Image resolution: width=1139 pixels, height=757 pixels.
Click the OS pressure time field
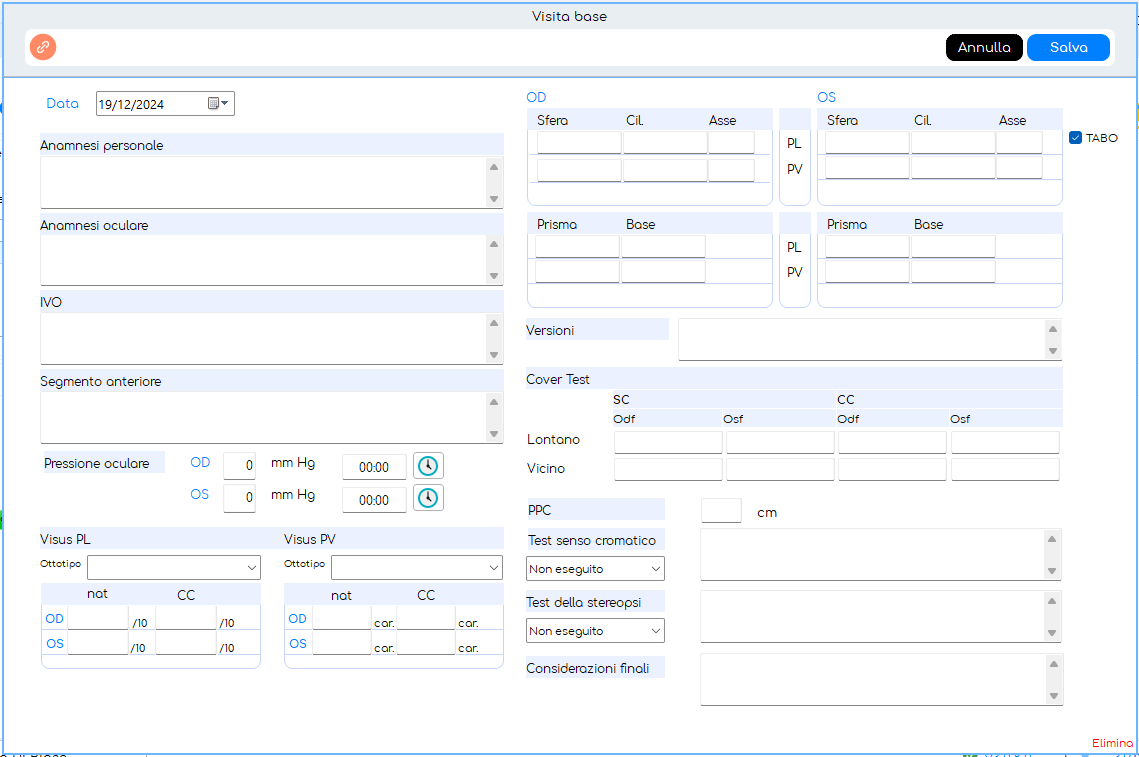[374, 499]
